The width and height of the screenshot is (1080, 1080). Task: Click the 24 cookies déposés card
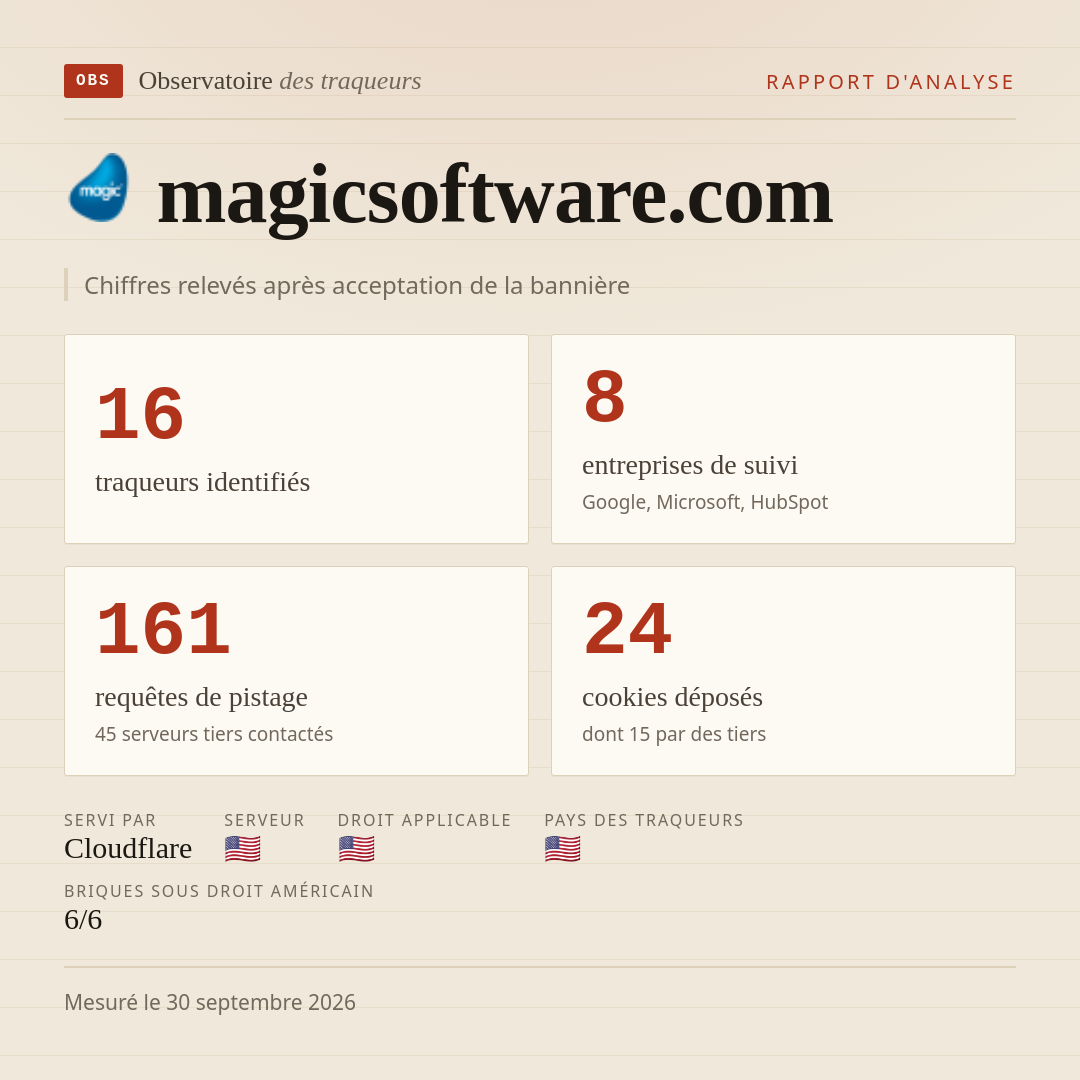783,671
